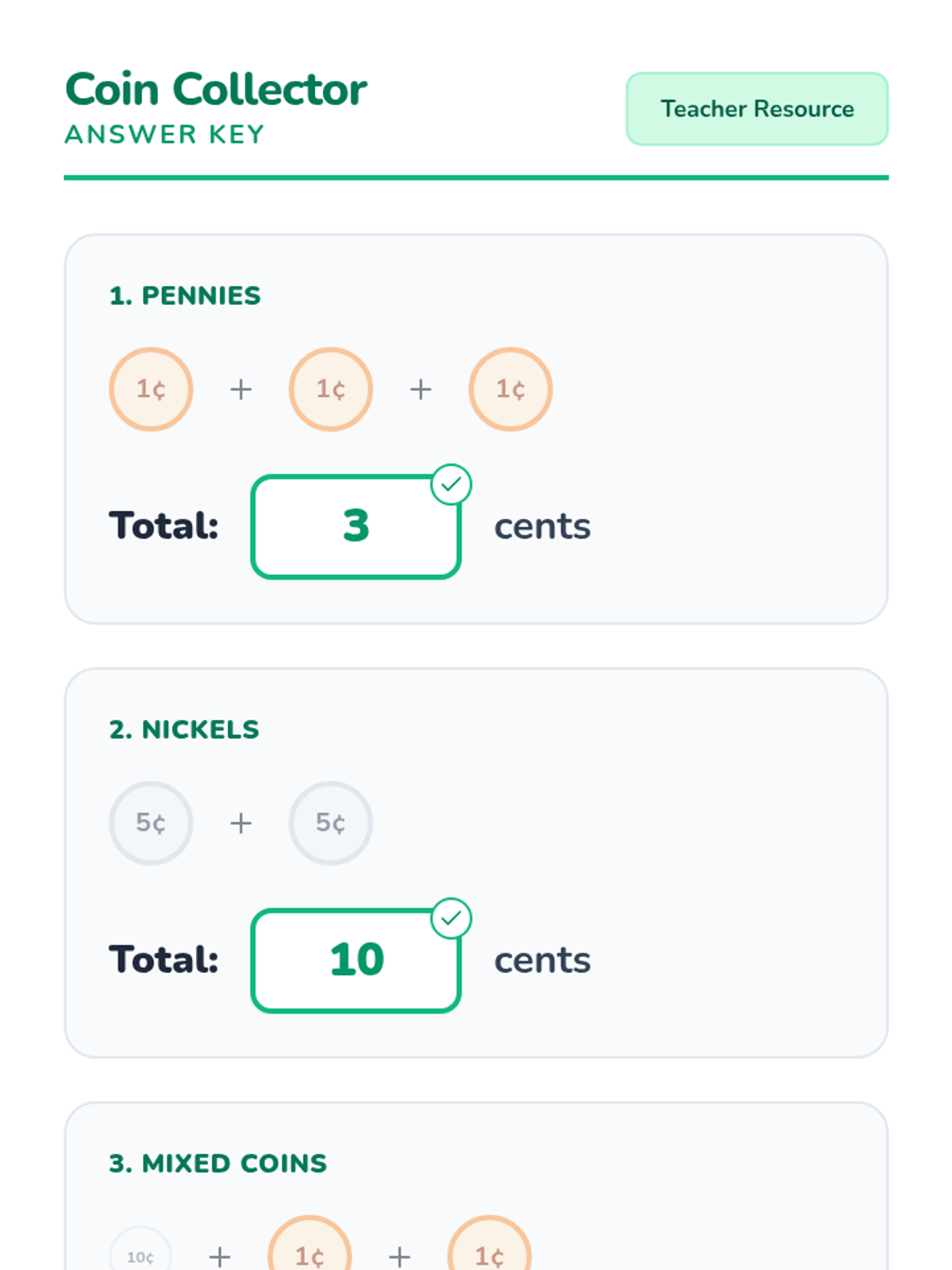Select the middle penny in Pennies section

[331, 389]
